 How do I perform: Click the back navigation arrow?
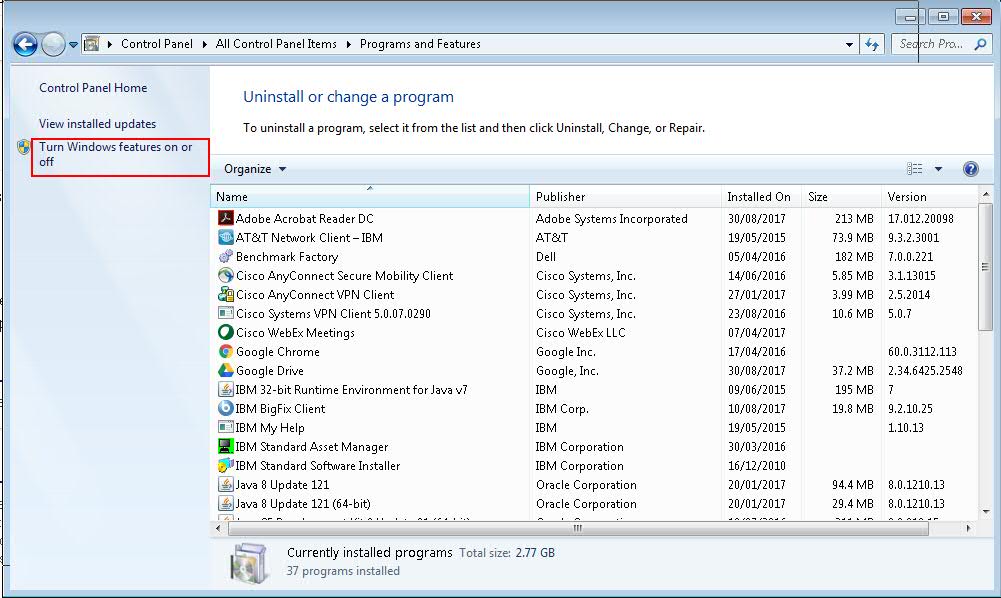point(24,44)
